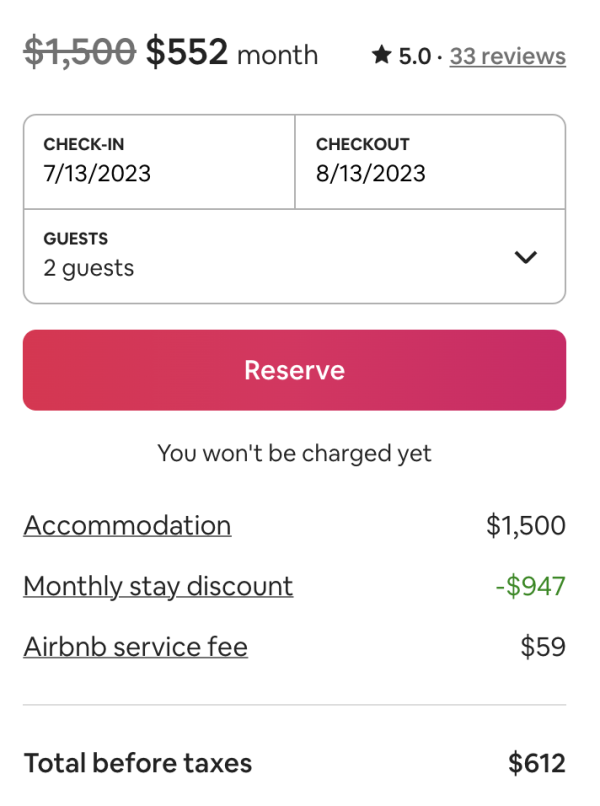This screenshot has height=806, width=600.
Task: Click the $552 month price
Action: tap(232, 53)
